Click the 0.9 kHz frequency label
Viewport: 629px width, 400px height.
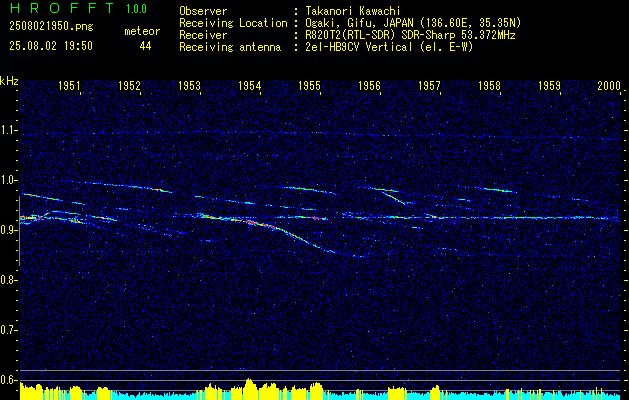tap(7, 230)
